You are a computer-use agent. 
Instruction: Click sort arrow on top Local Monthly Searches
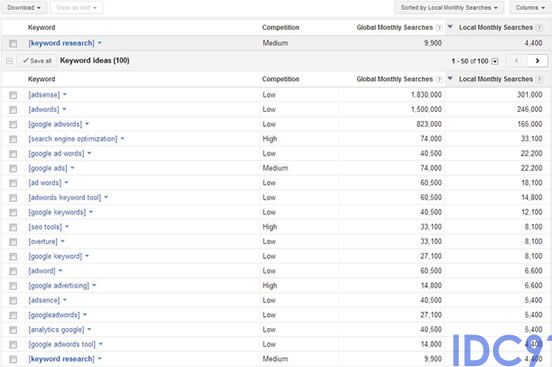(450, 27)
